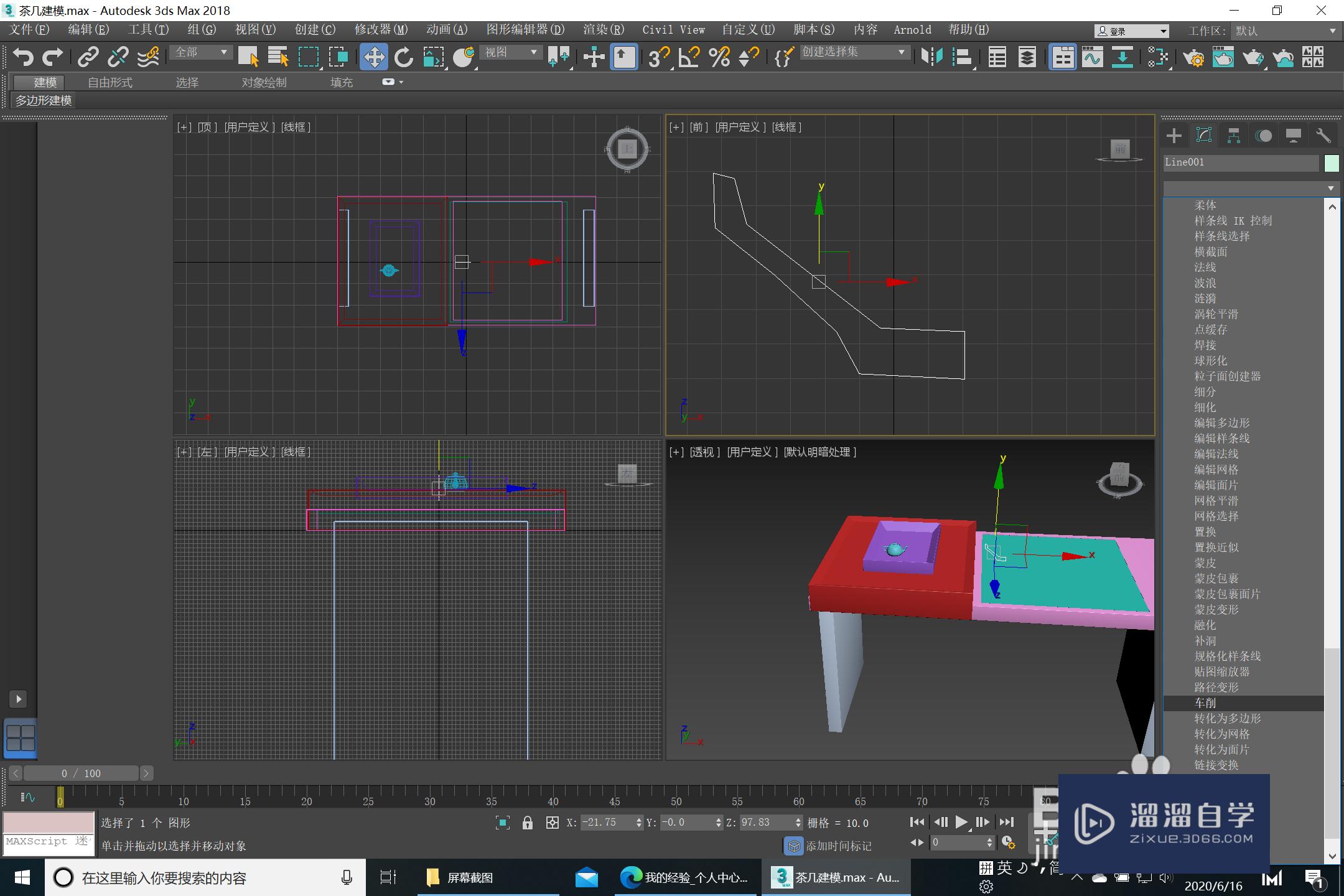This screenshot has width=1344, height=896.
Task: Click the Undo arrow icon
Action: 23,57
